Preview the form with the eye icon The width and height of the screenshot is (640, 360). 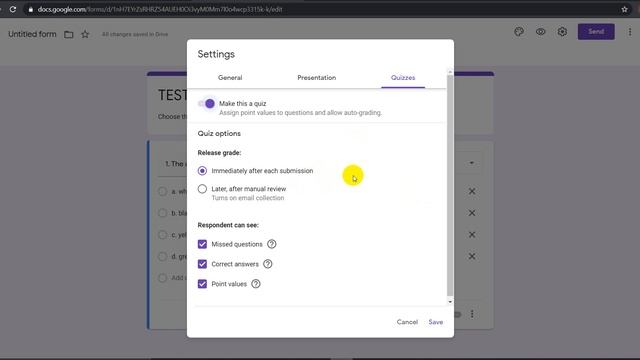point(540,31)
